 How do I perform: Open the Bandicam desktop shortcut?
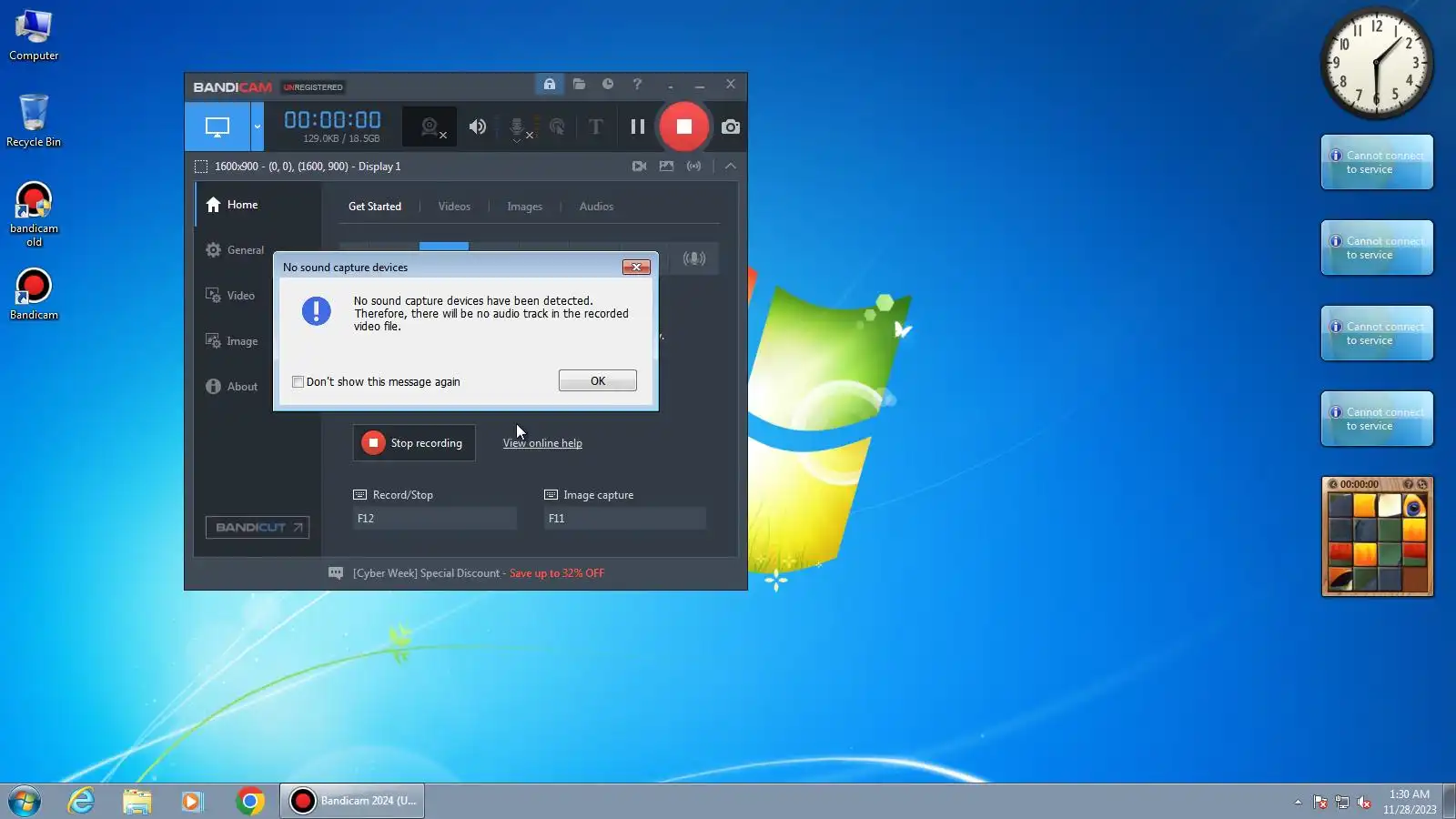pyautogui.click(x=34, y=294)
